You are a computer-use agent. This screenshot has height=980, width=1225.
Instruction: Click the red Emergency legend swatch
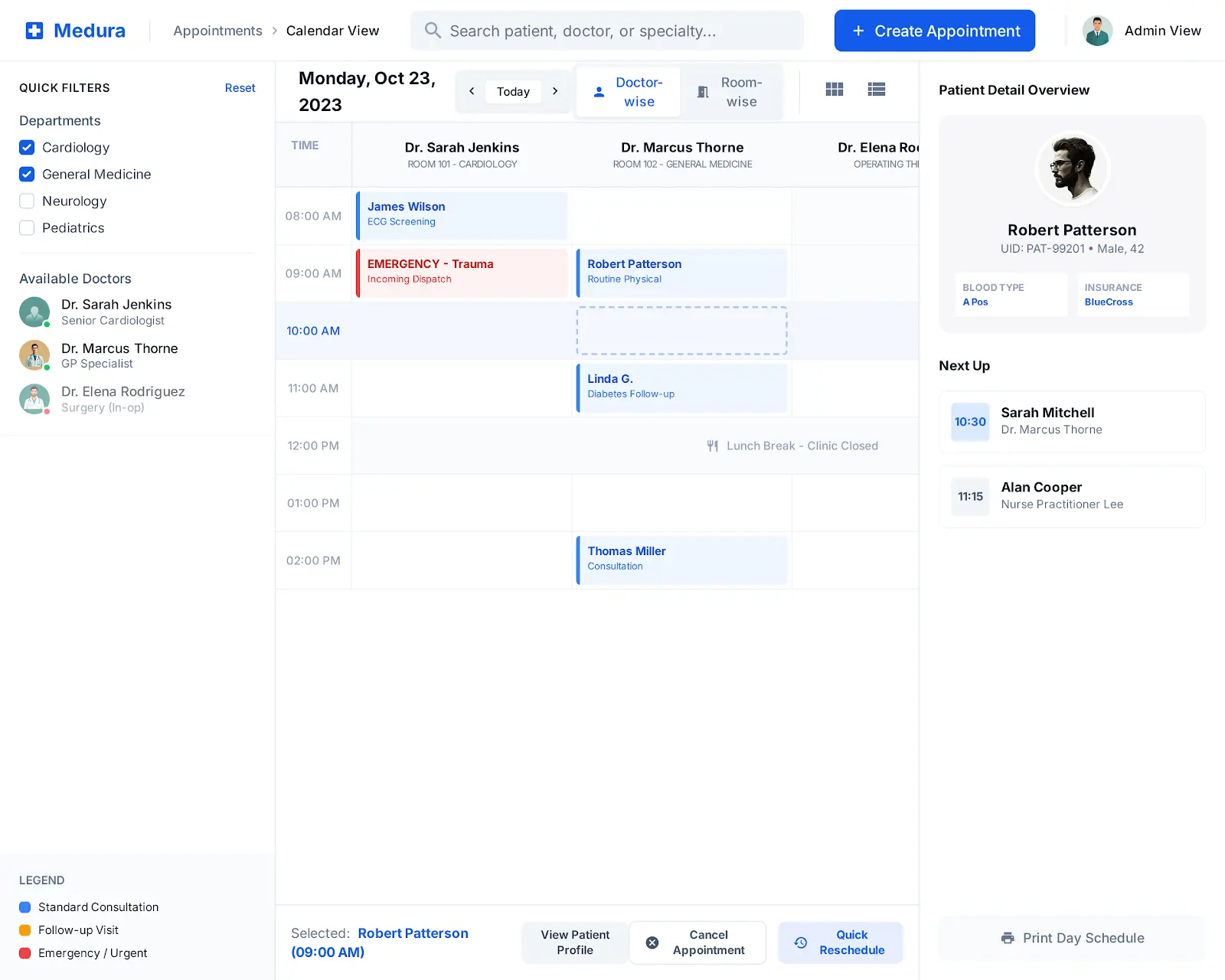[24, 953]
